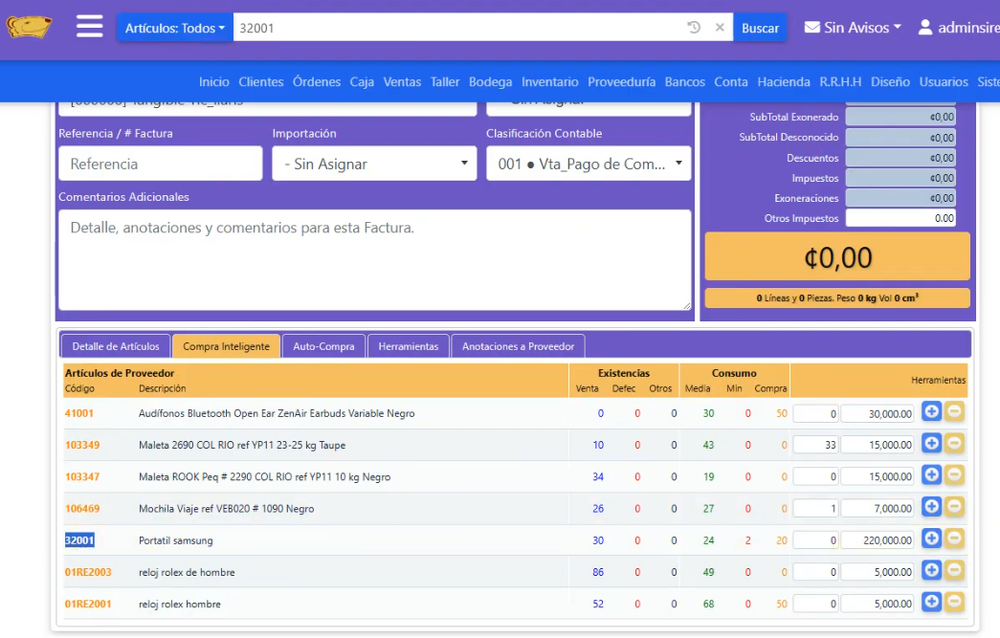Click the Referencia input field
The height and width of the screenshot is (638, 1000).
(x=160, y=164)
